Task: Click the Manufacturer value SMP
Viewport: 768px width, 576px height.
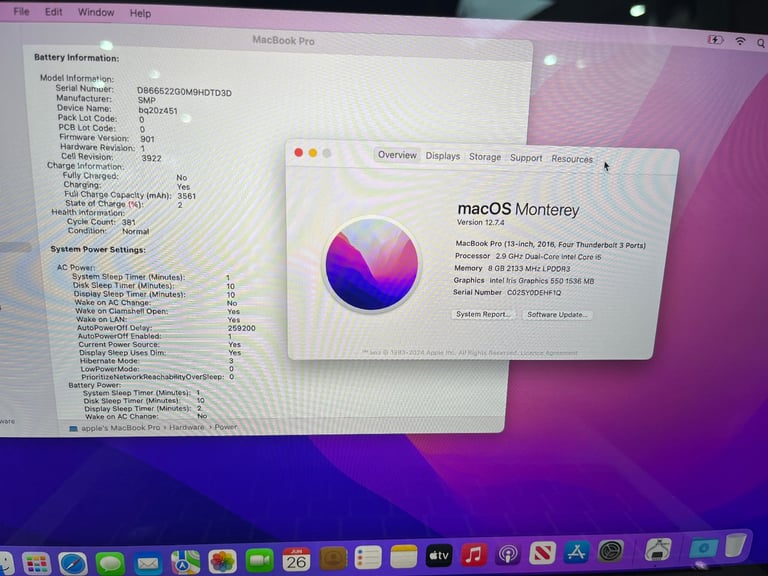Action: [x=146, y=100]
